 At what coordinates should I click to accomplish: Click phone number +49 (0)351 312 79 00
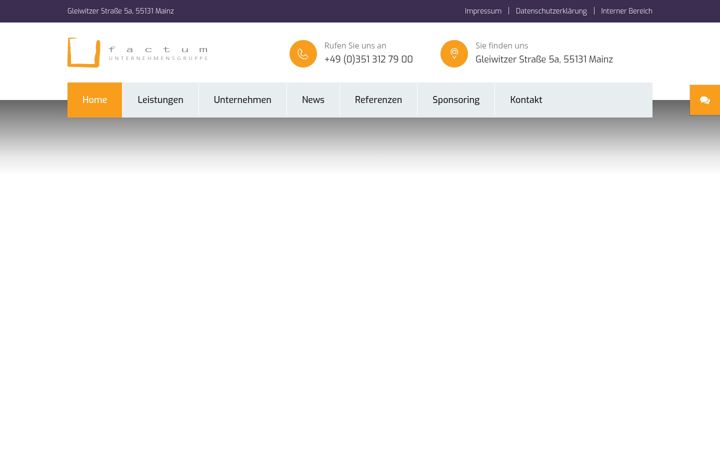tap(369, 59)
